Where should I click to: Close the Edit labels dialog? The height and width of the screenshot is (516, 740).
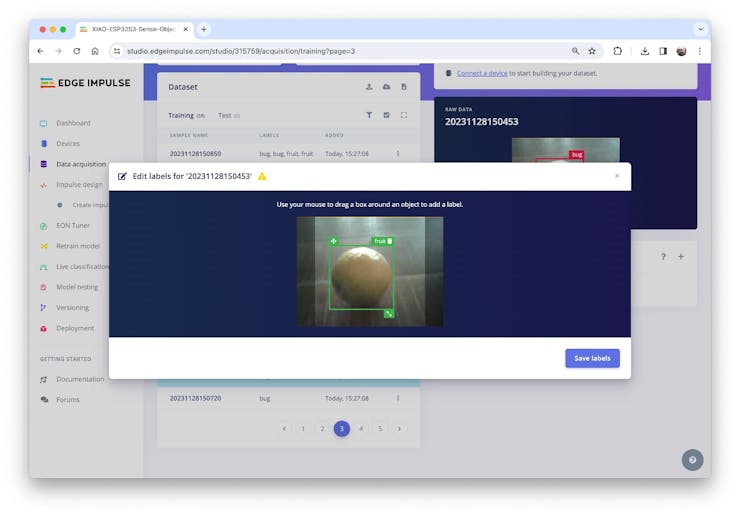coord(617,176)
